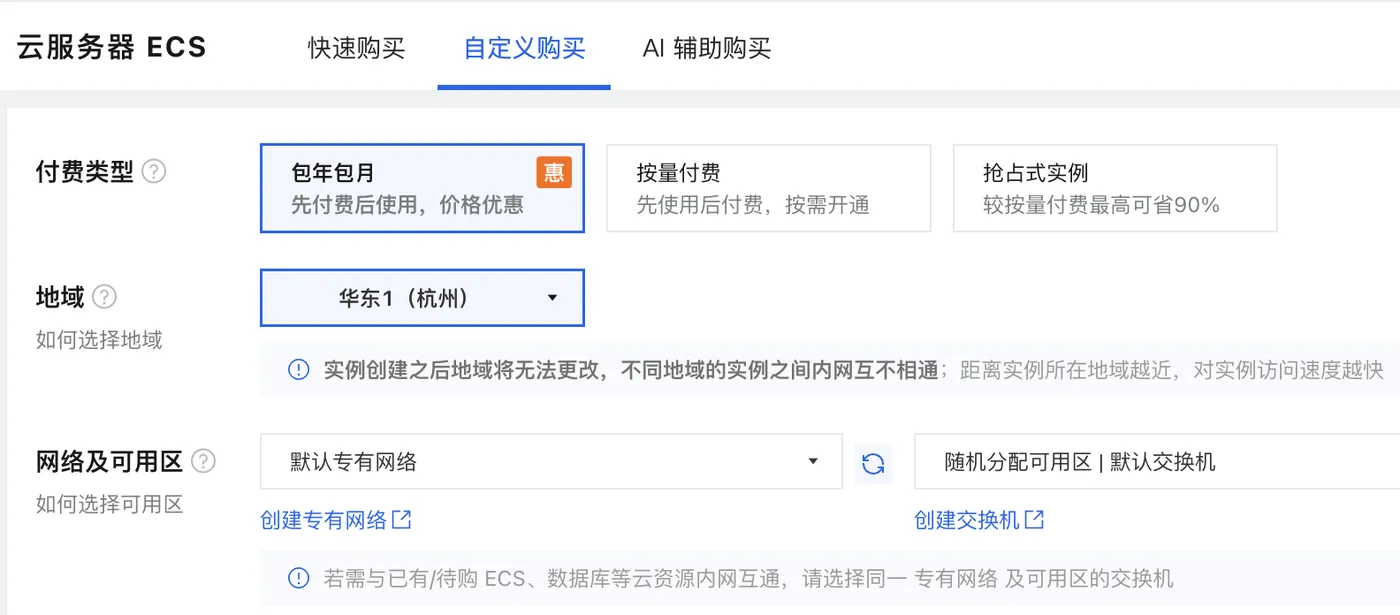Click the 如何选择地域 help link

[x=99, y=340]
